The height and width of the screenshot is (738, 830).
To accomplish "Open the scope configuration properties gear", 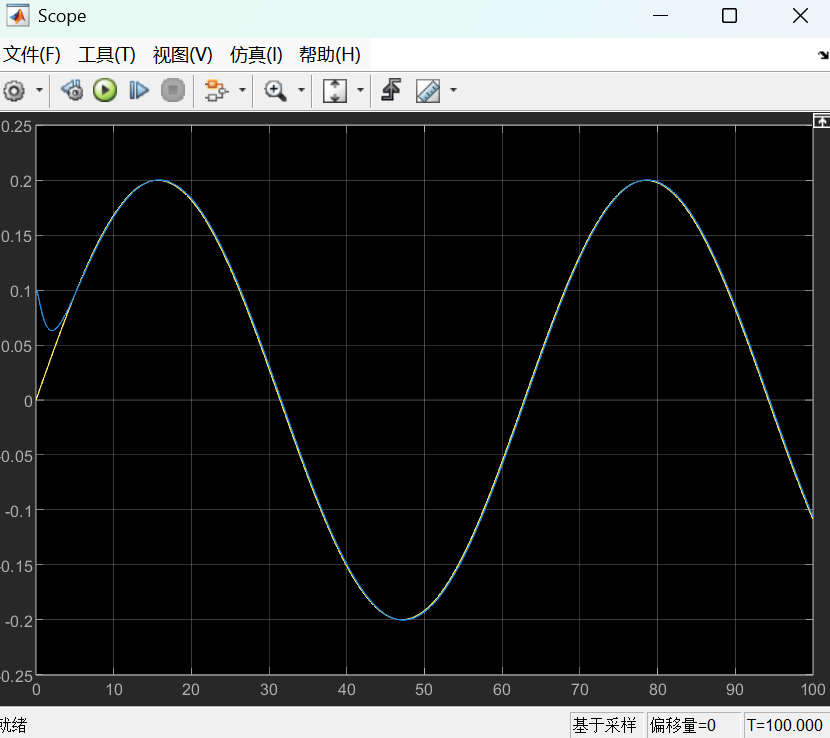I will point(14,91).
